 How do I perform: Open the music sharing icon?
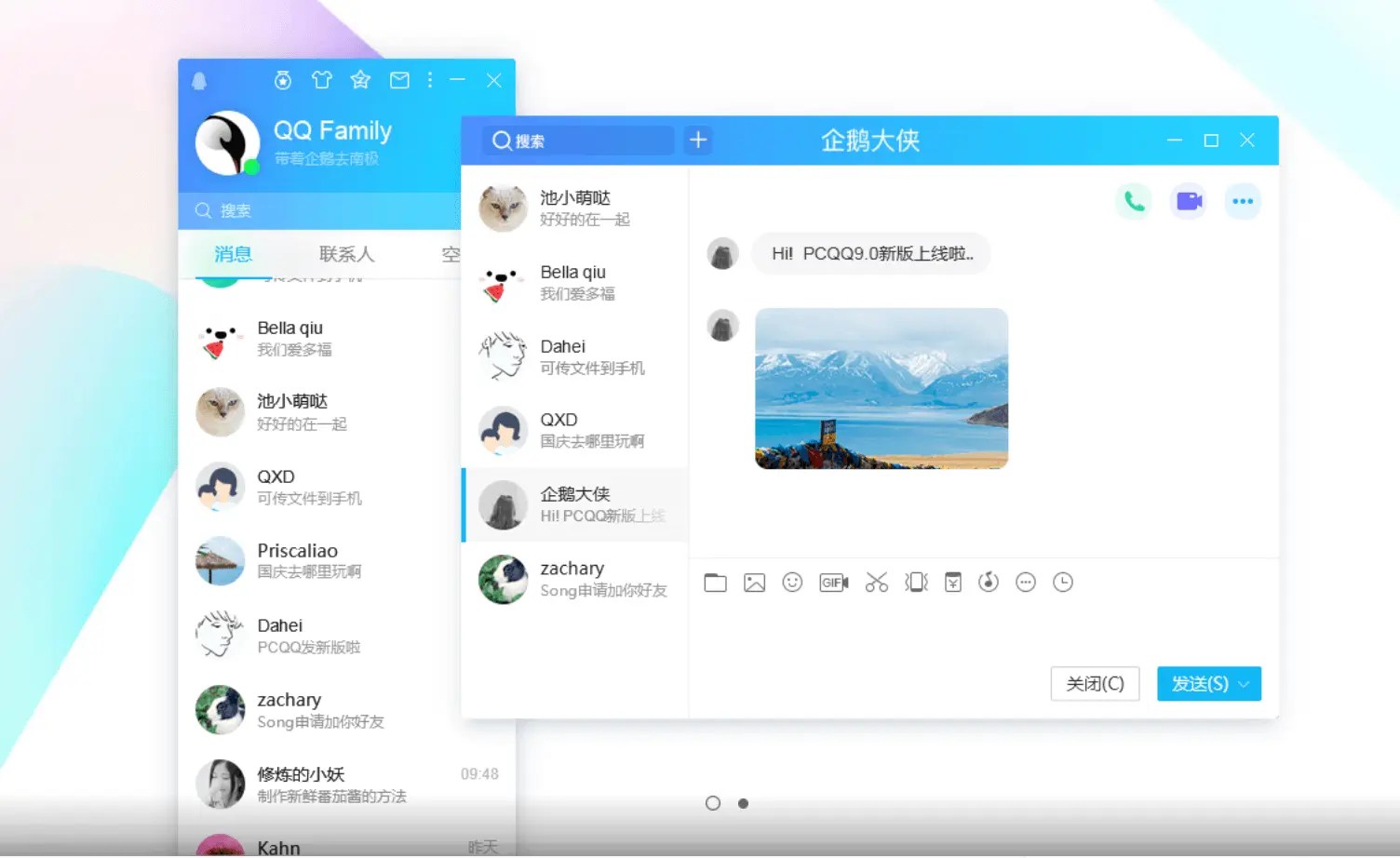[988, 583]
